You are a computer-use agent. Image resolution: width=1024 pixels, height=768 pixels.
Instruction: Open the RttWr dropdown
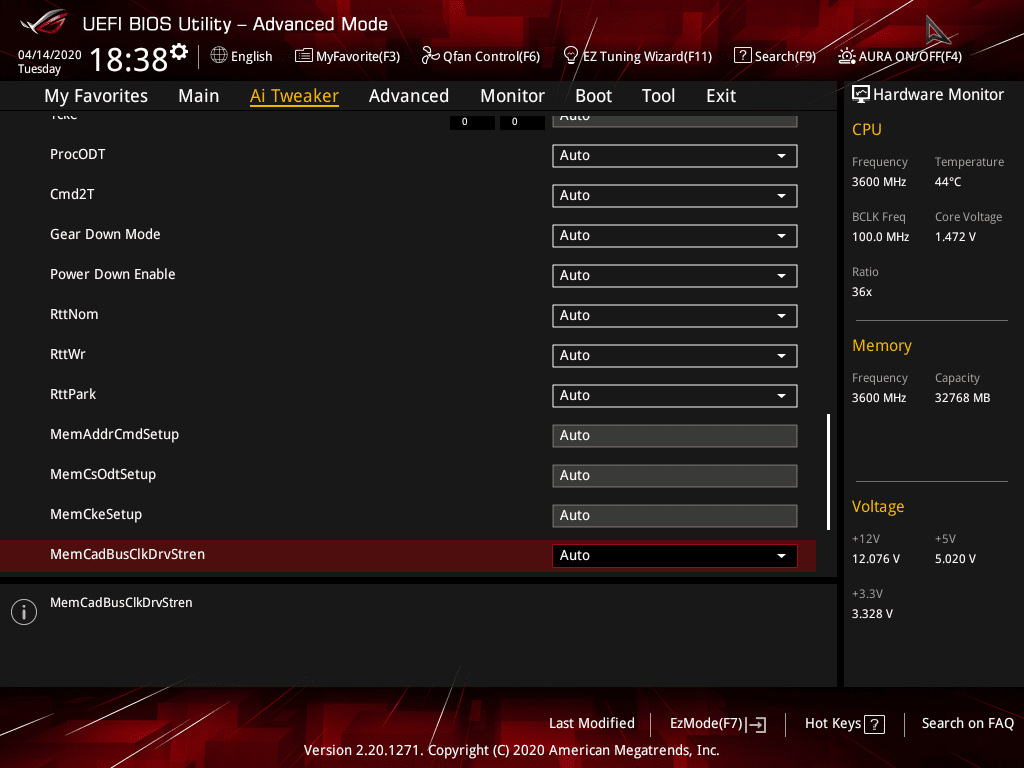point(675,355)
